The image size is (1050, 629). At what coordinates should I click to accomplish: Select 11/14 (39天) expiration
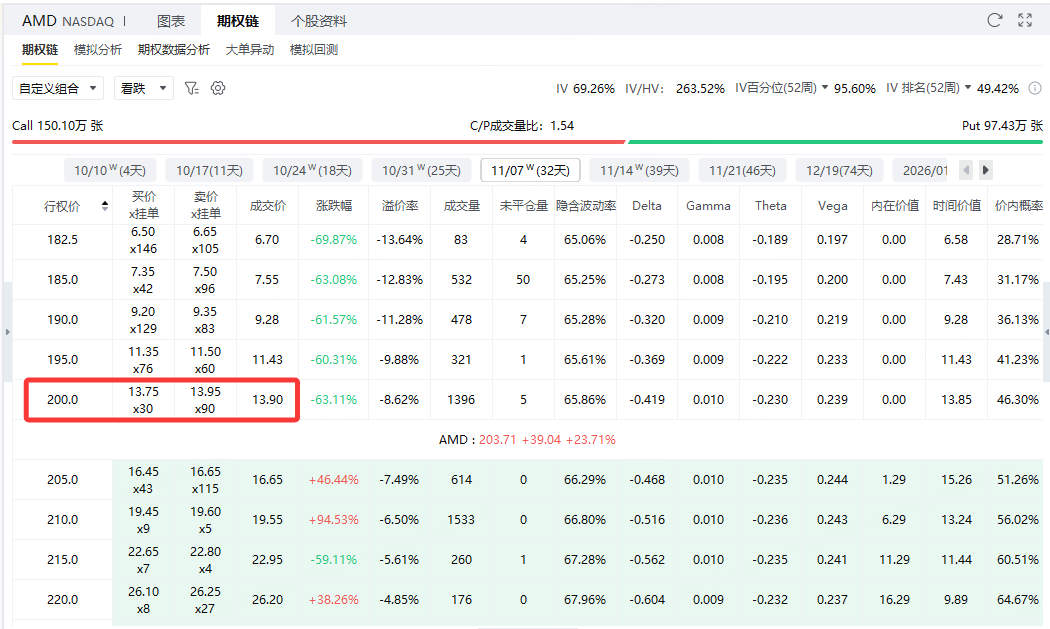(640, 170)
